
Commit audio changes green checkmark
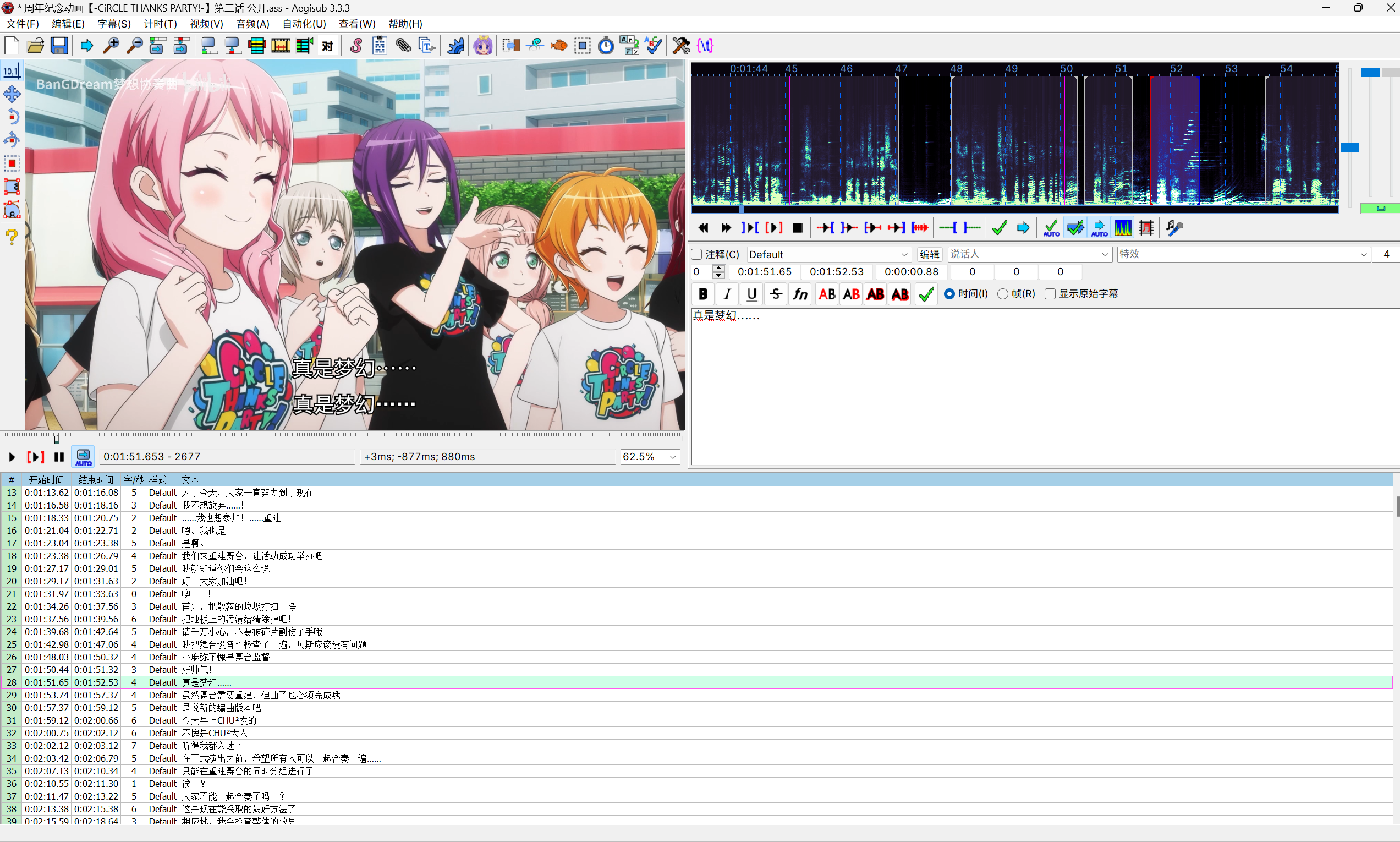(1000, 228)
